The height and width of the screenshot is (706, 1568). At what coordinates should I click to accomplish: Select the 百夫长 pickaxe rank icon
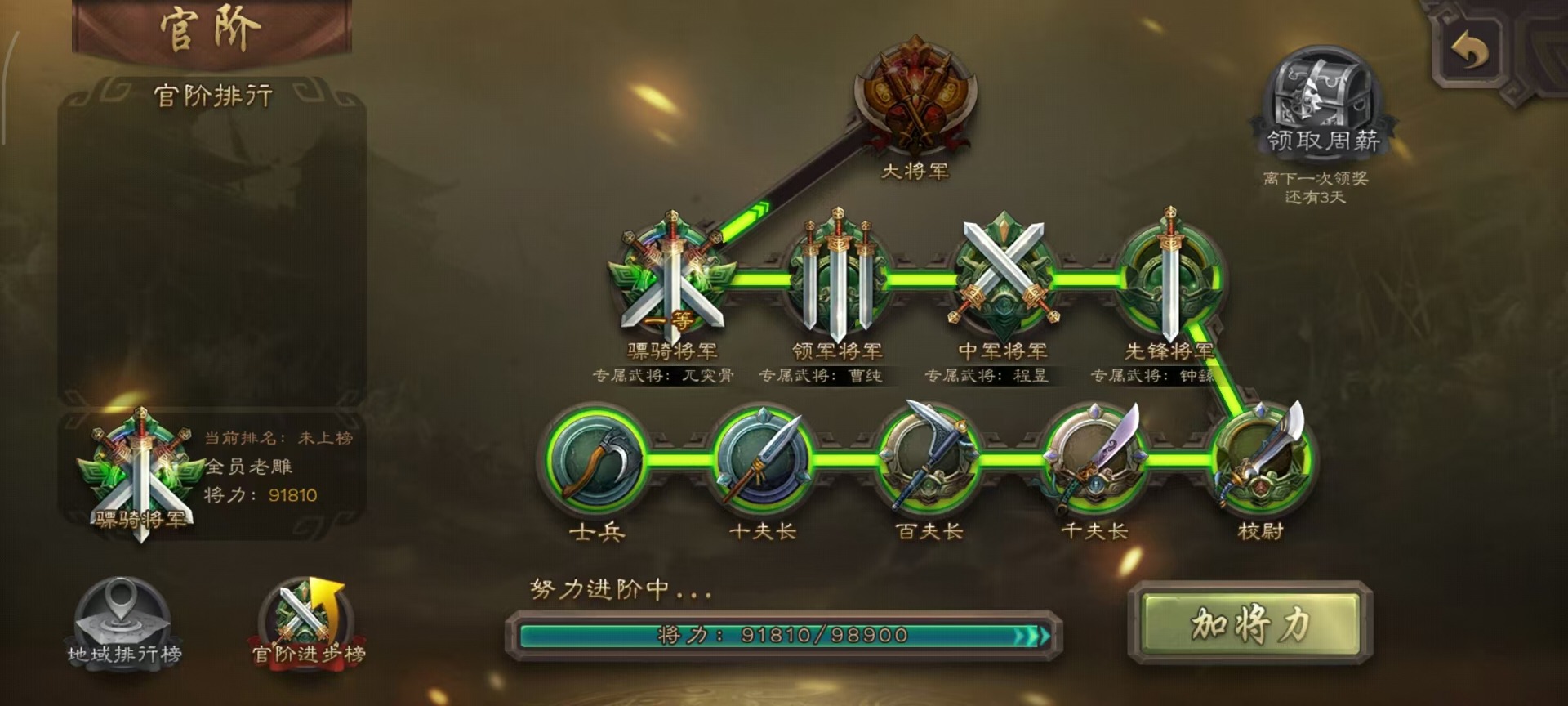coord(929,458)
